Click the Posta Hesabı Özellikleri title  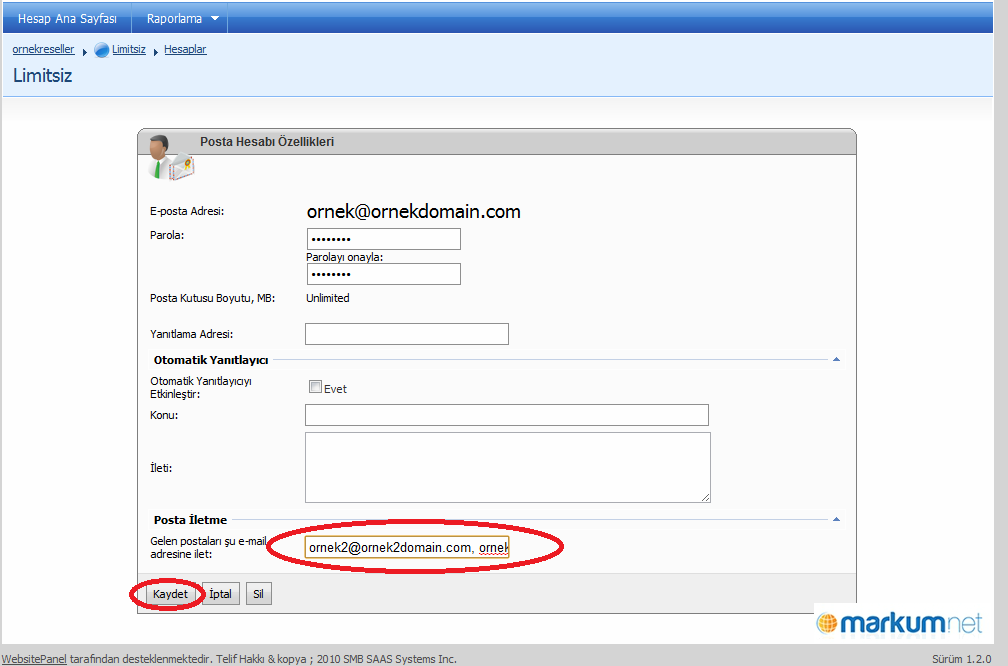[x=267, y=142]
